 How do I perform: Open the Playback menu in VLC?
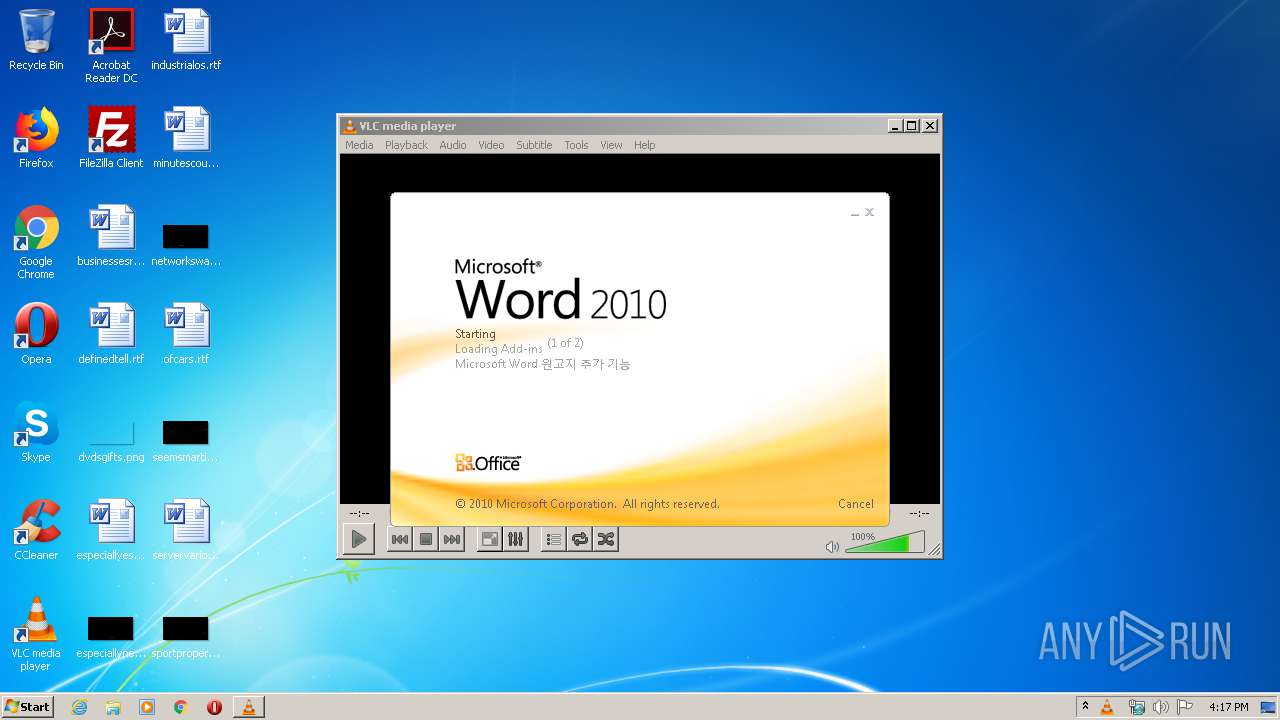tap(406, 145)
